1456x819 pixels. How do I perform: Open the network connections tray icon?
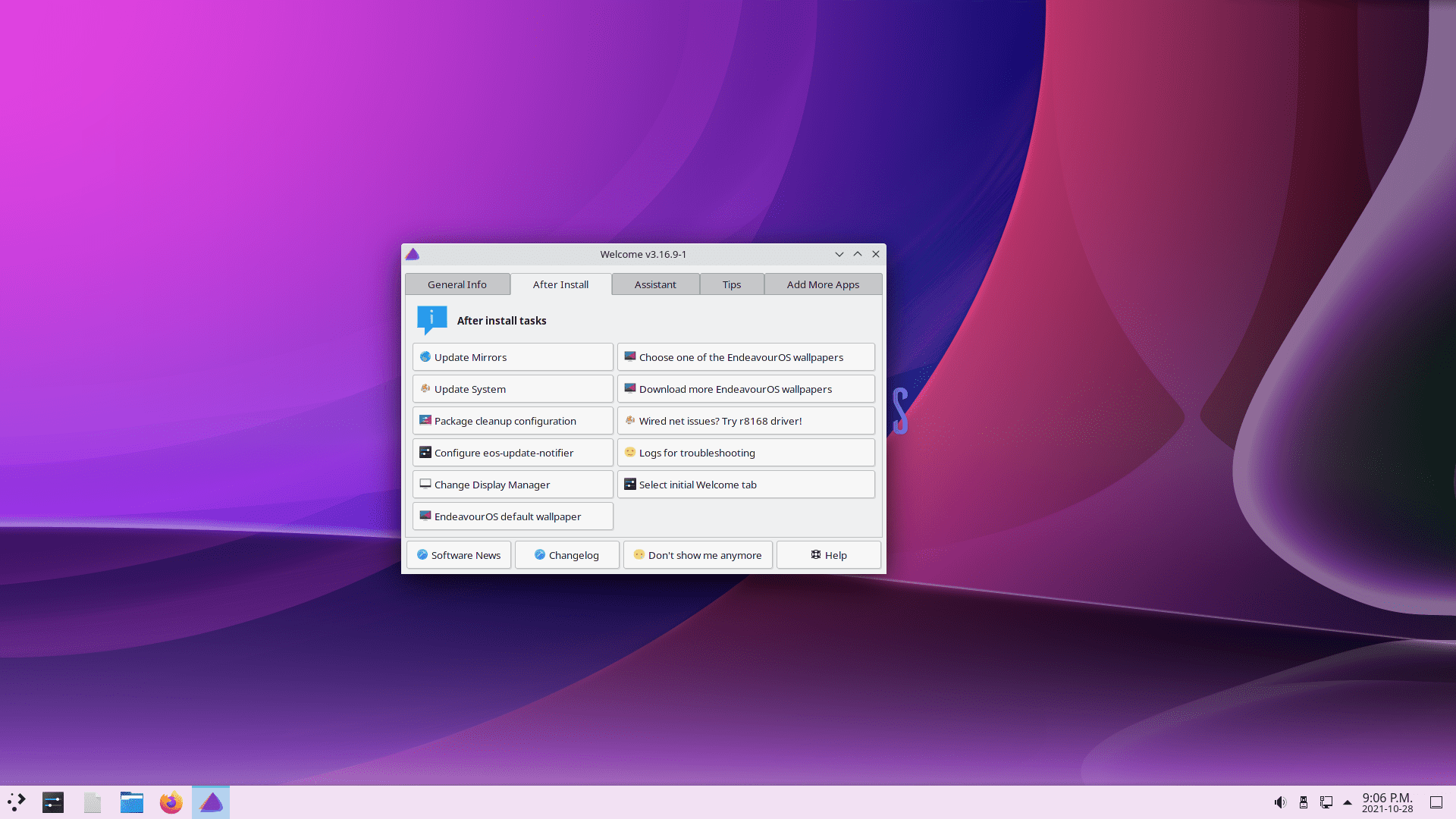click(1326, 802)
